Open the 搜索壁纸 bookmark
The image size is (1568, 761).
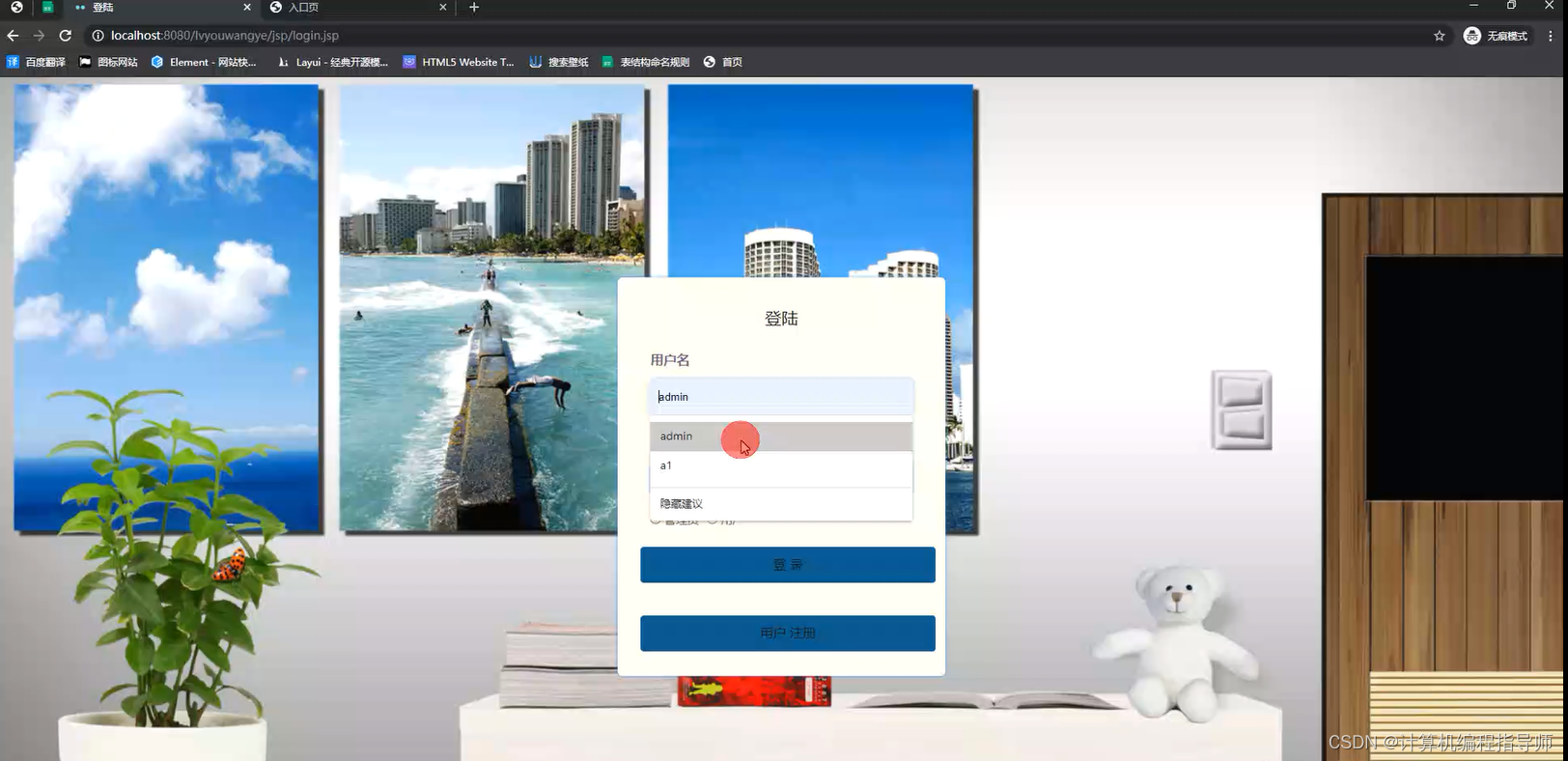pos(559,62)
